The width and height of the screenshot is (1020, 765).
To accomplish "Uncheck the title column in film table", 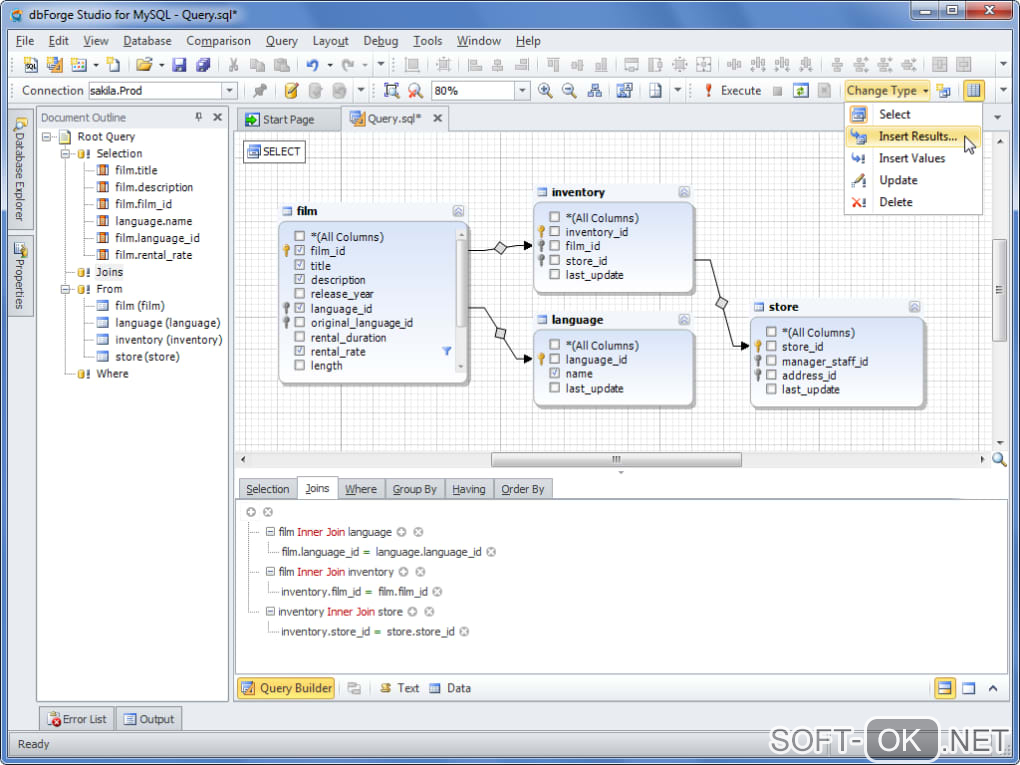I will click(300, 266).
